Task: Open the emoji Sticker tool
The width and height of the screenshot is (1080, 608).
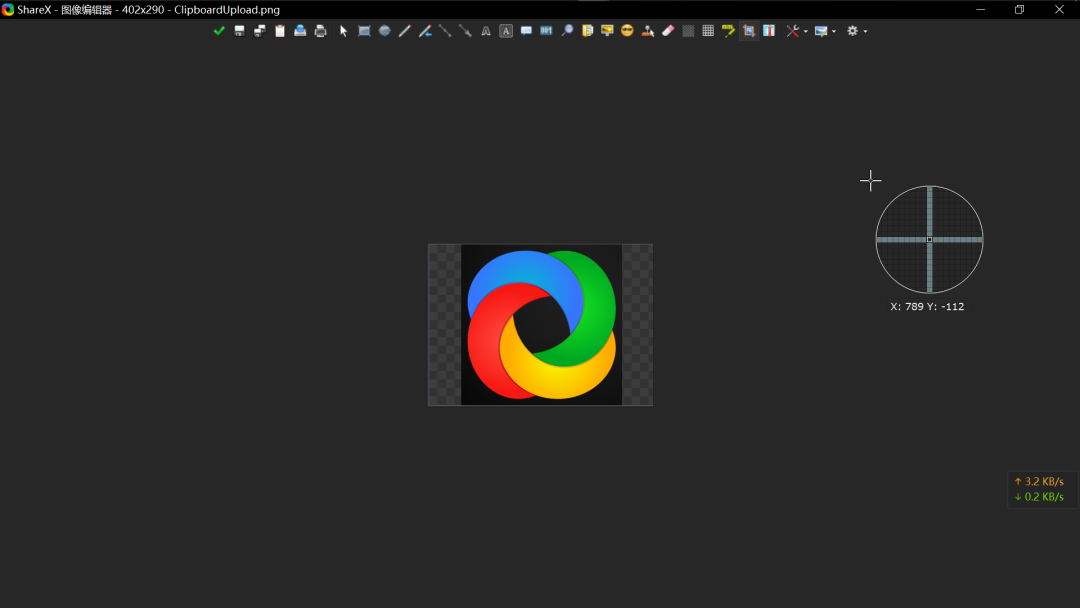Action: [627, 31]
